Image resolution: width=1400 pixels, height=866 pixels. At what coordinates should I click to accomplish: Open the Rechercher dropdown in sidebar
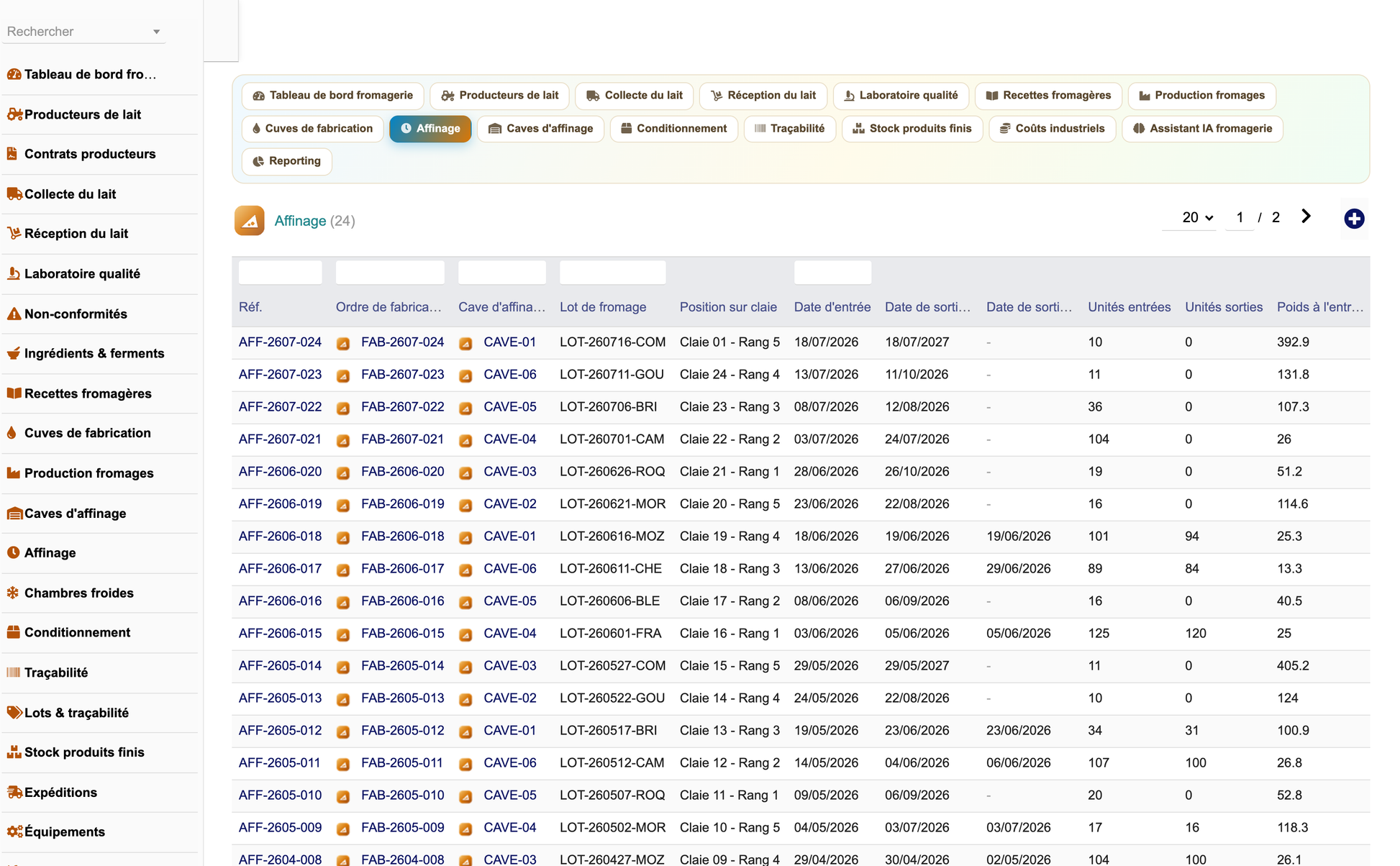tap(83, 32)
